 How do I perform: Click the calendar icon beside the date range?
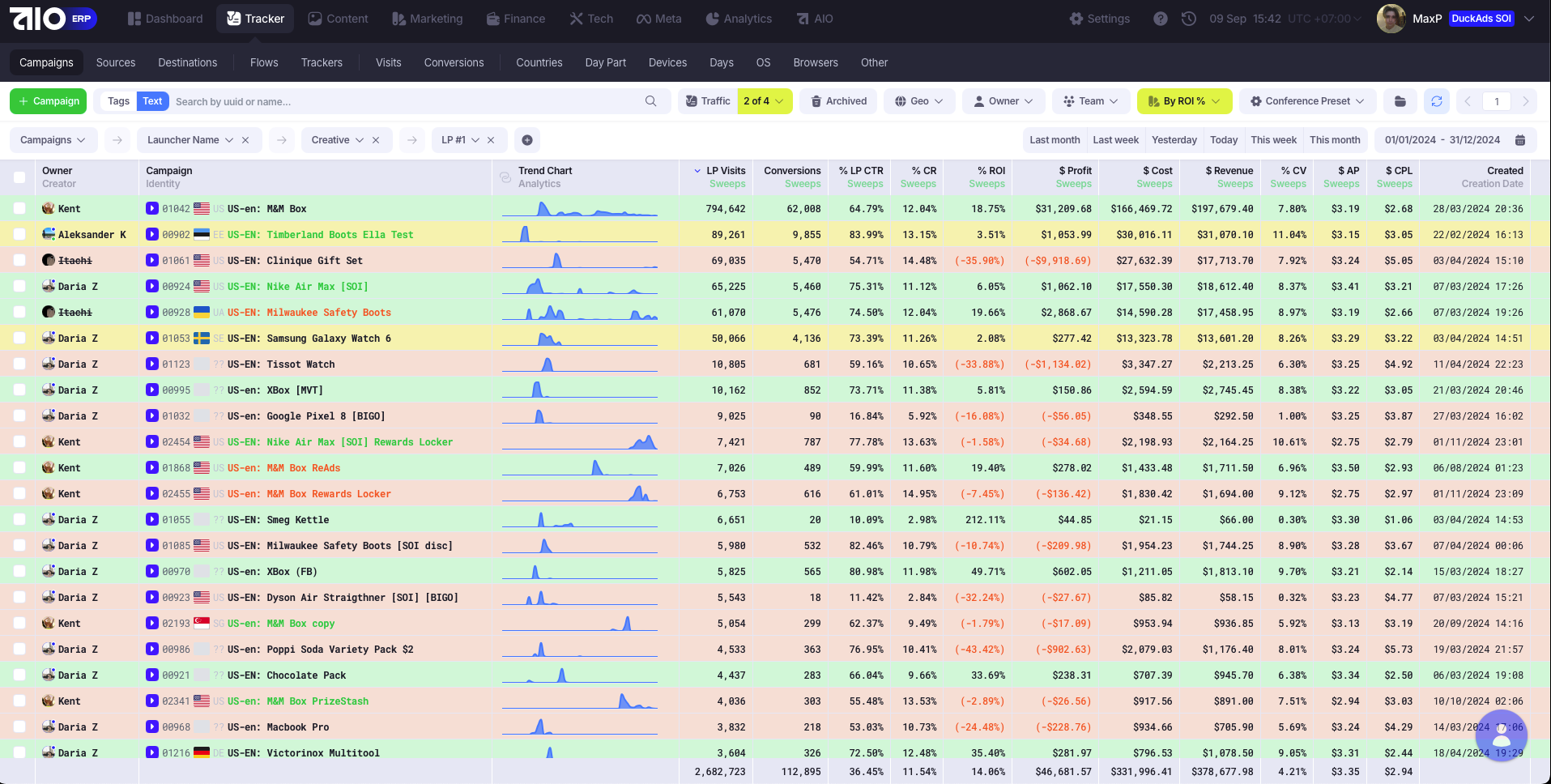click(1520, 140)
